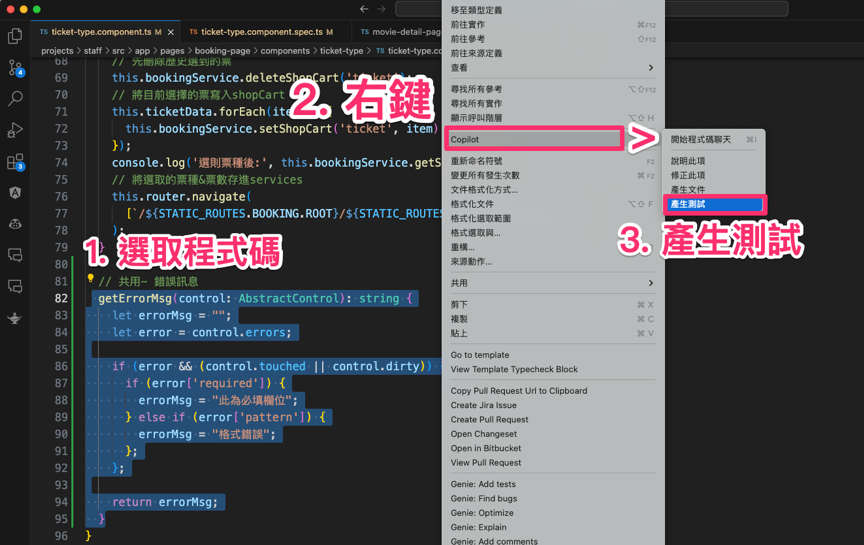
Task: Select 剪下 from context menu
Action: coord(553,305)
